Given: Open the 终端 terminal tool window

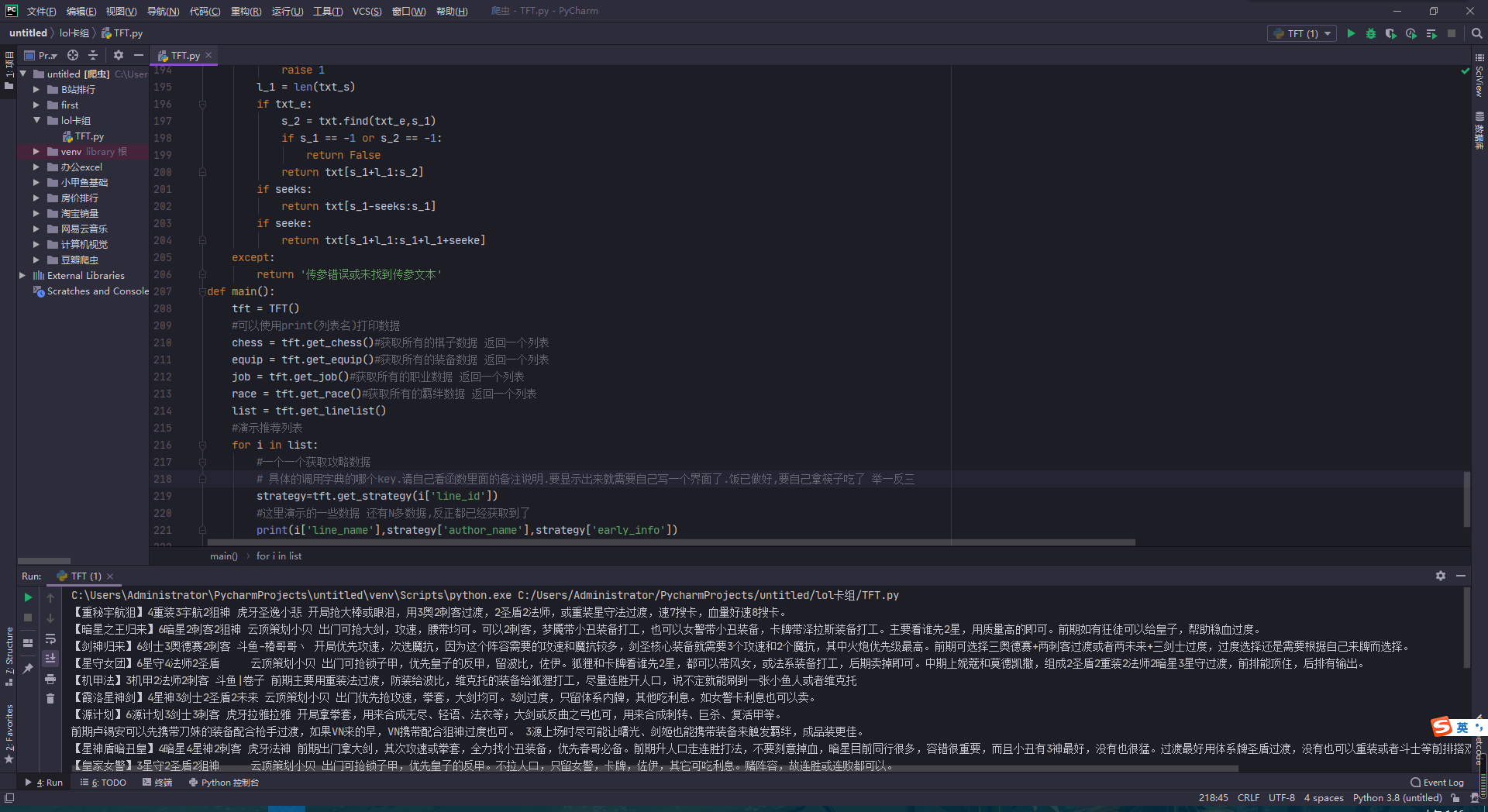Looking at the screenshot, I should coord(157,783).
